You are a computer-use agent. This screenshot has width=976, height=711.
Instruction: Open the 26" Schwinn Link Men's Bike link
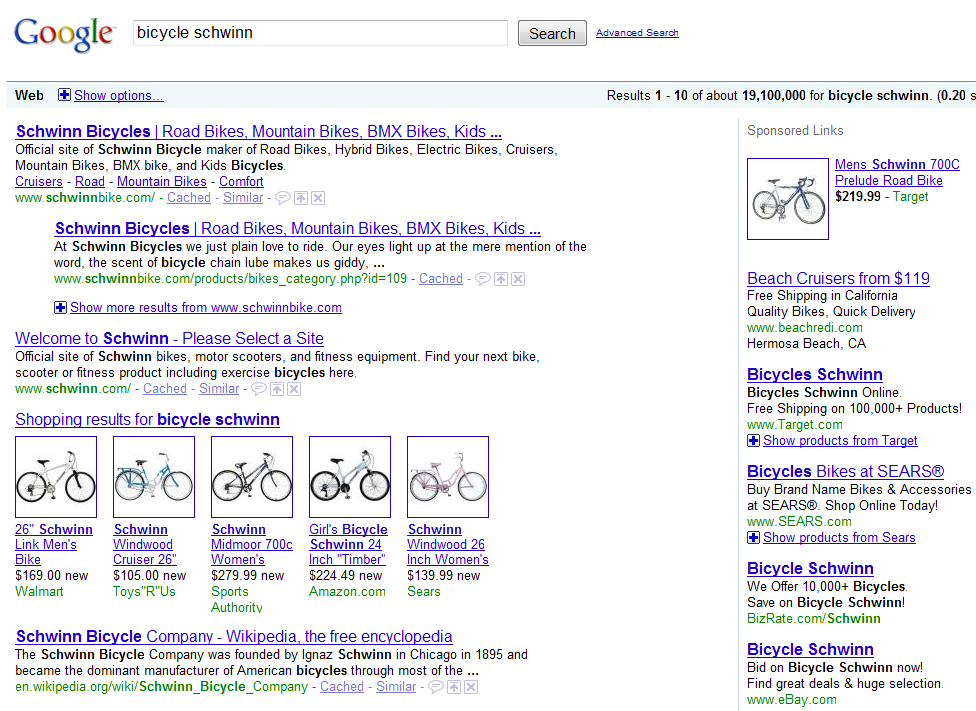54,545
